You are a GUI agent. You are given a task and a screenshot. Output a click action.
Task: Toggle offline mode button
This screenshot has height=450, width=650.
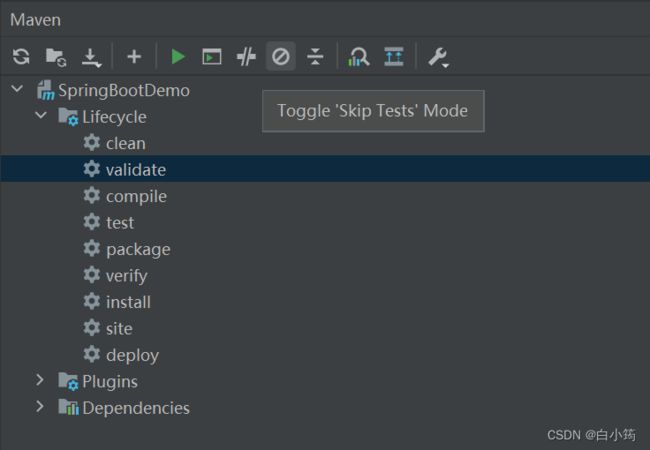click(x=246, y=57)
